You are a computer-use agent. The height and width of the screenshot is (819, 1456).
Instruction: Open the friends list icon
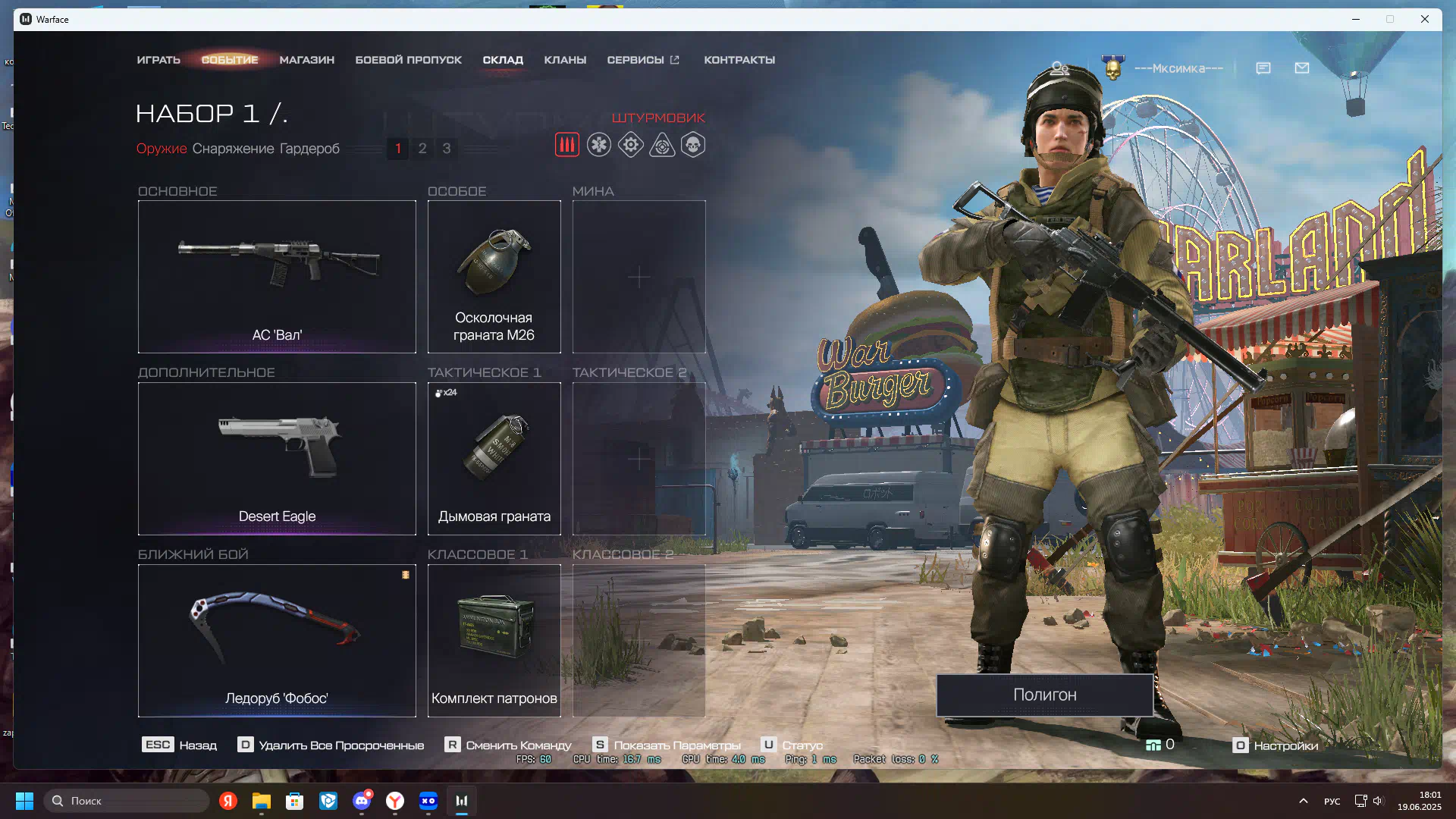(1060, 69)
